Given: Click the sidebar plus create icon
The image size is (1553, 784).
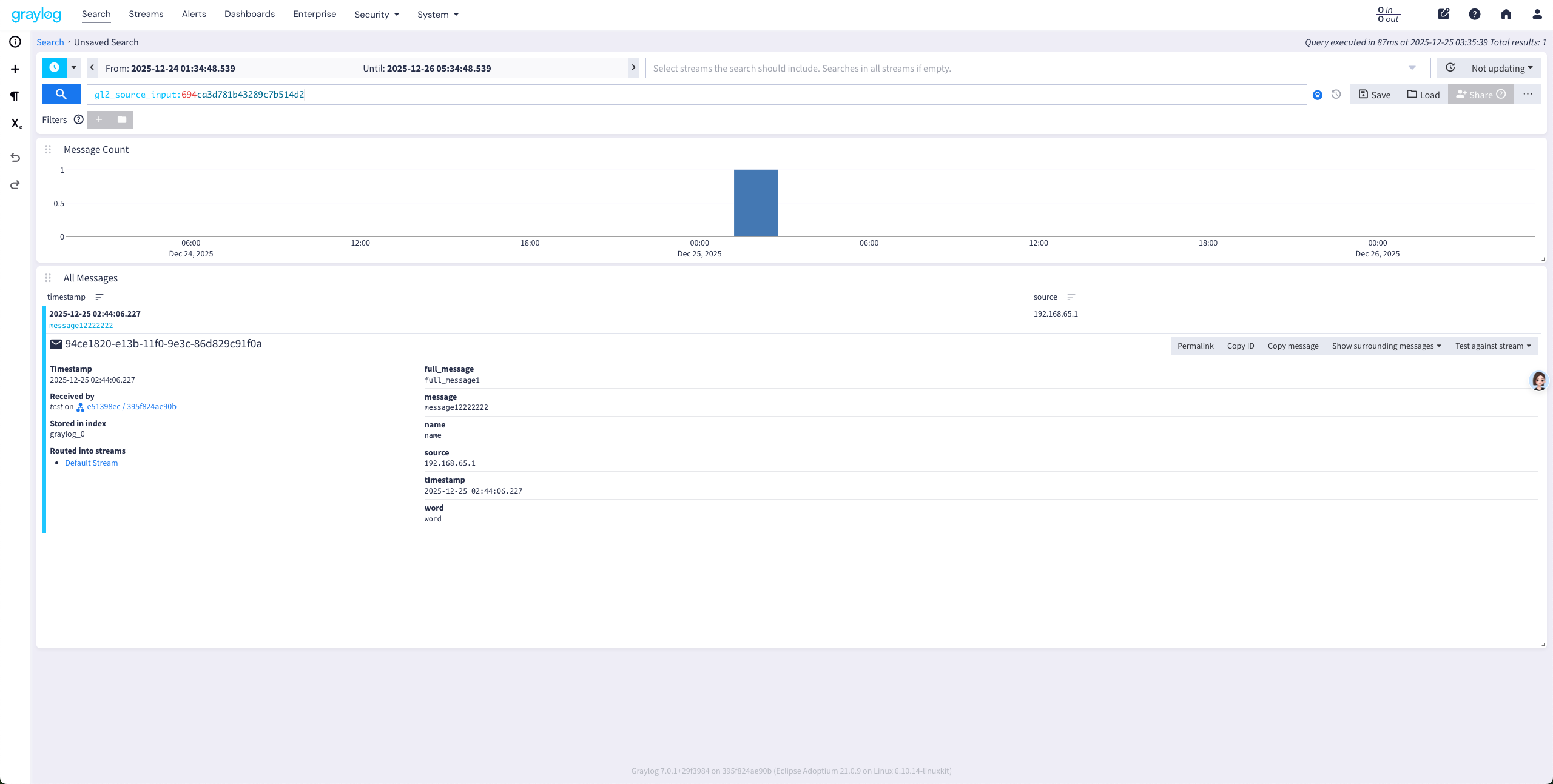Looking at the screenshot, I should (15, 69).
